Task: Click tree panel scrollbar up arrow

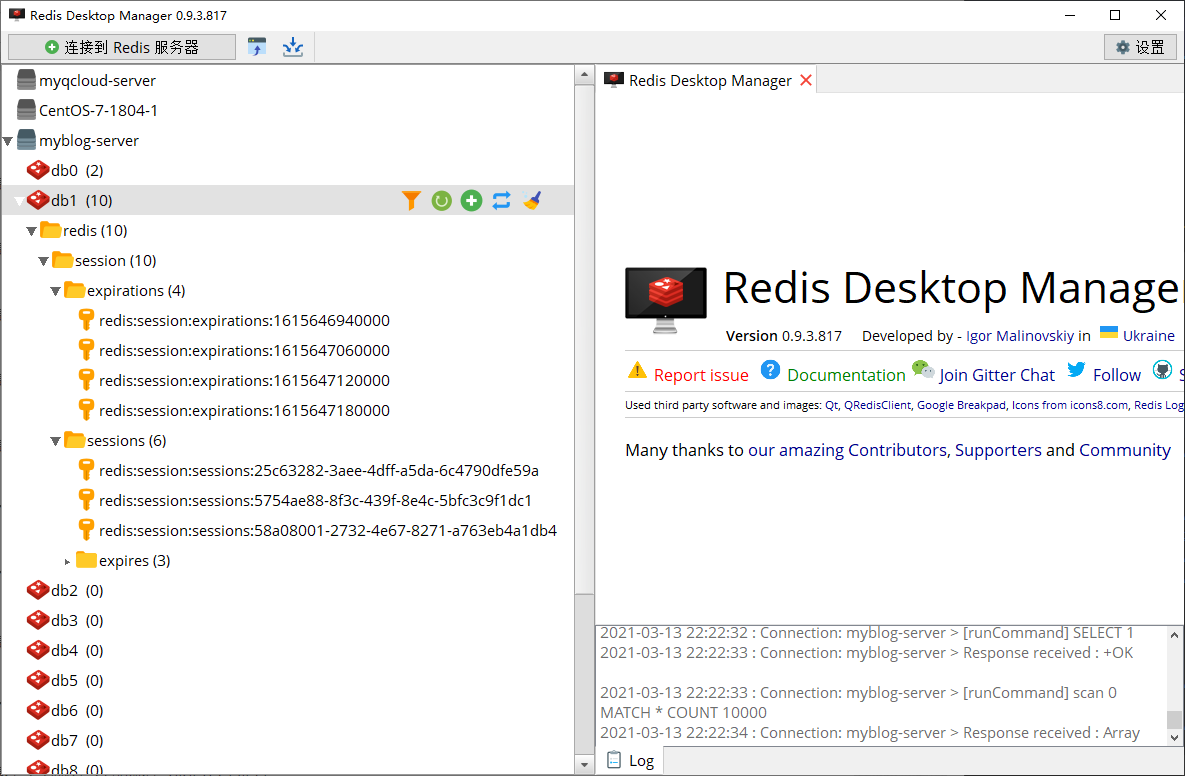Action: coord(584,74)
